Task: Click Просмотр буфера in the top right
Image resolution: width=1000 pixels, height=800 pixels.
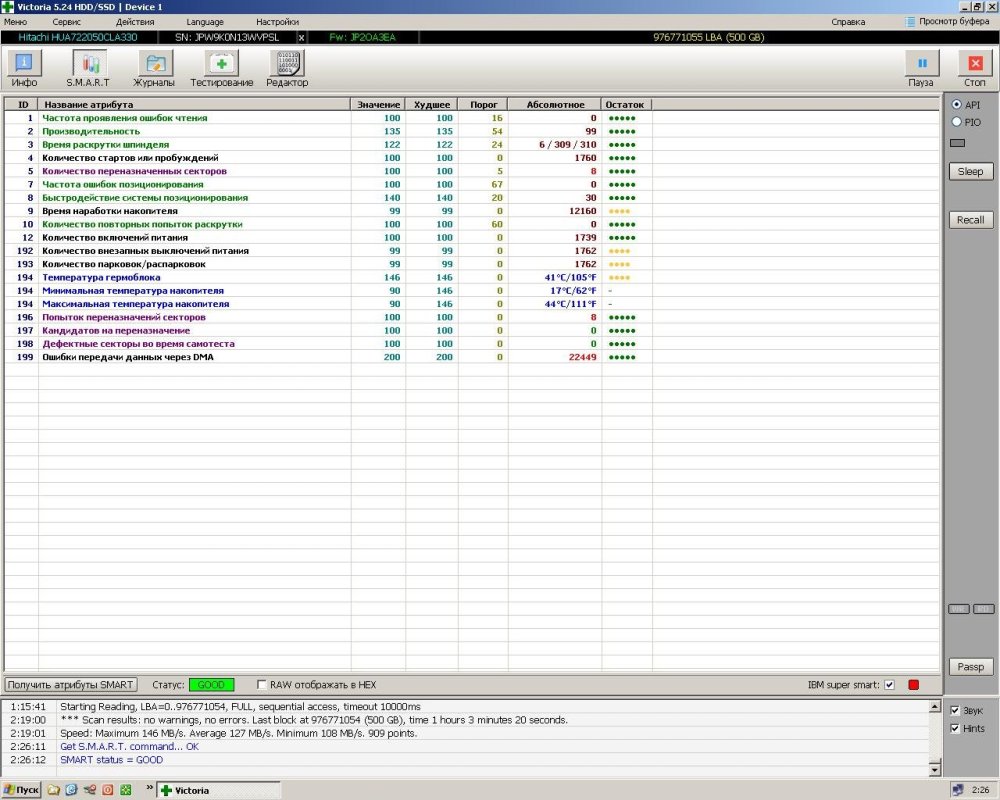Action: click(x=951, y=21)
